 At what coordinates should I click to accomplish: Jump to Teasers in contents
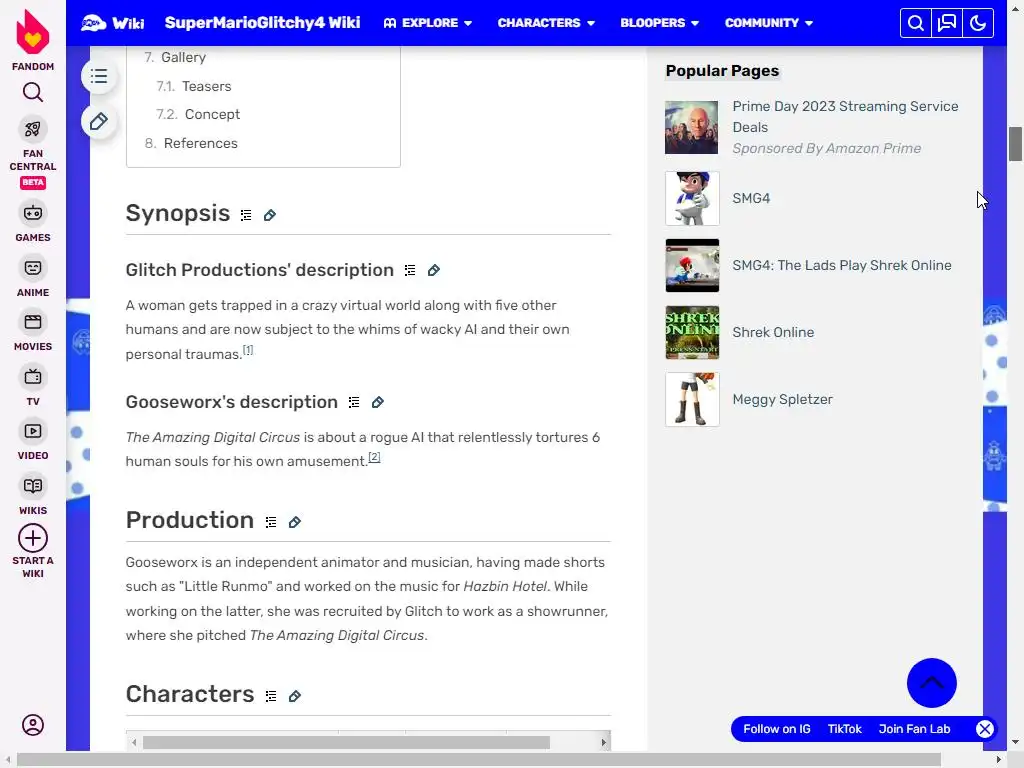(x=206, y=86)
